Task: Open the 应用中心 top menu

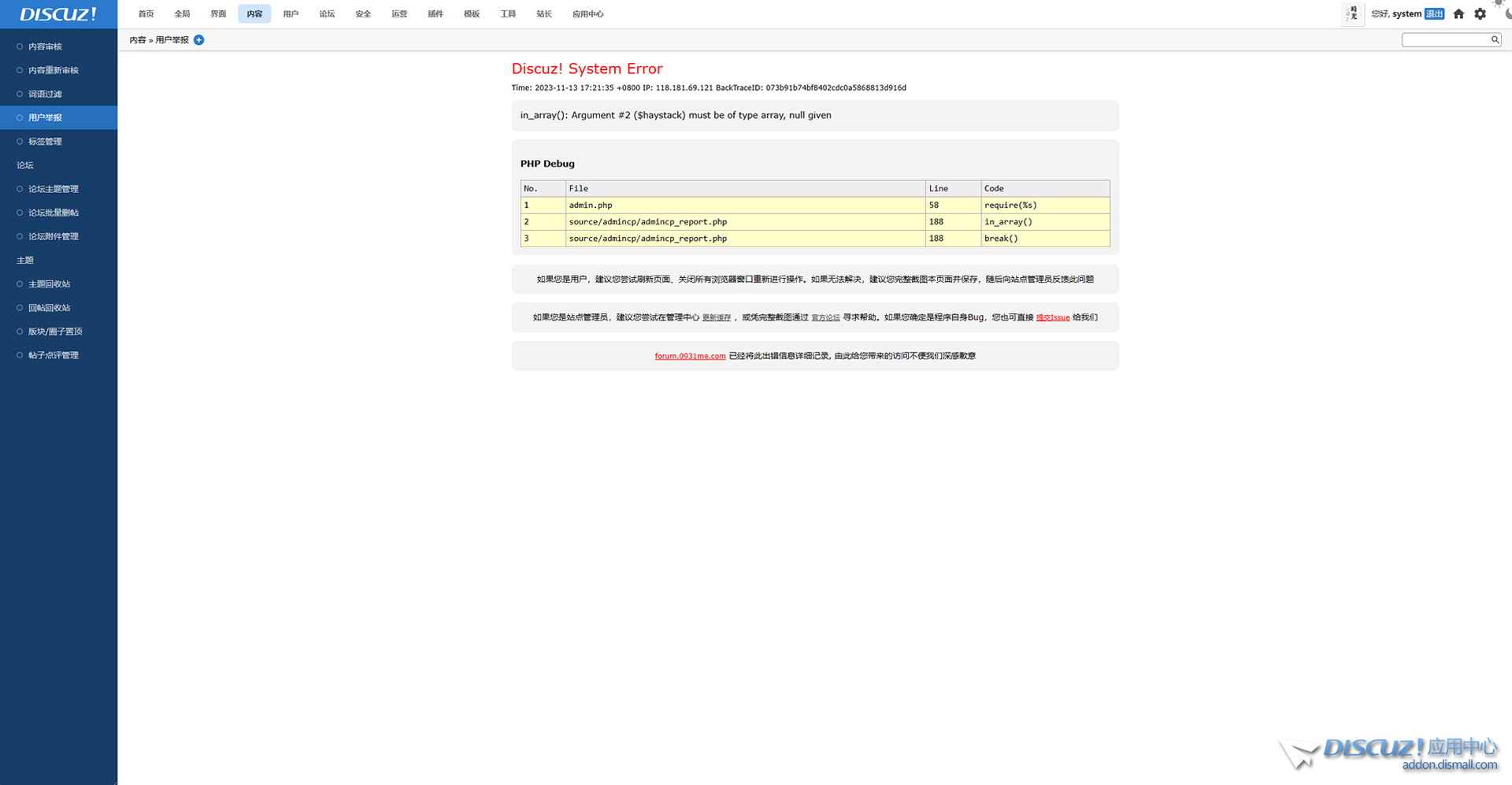Action: click(587, 13)
